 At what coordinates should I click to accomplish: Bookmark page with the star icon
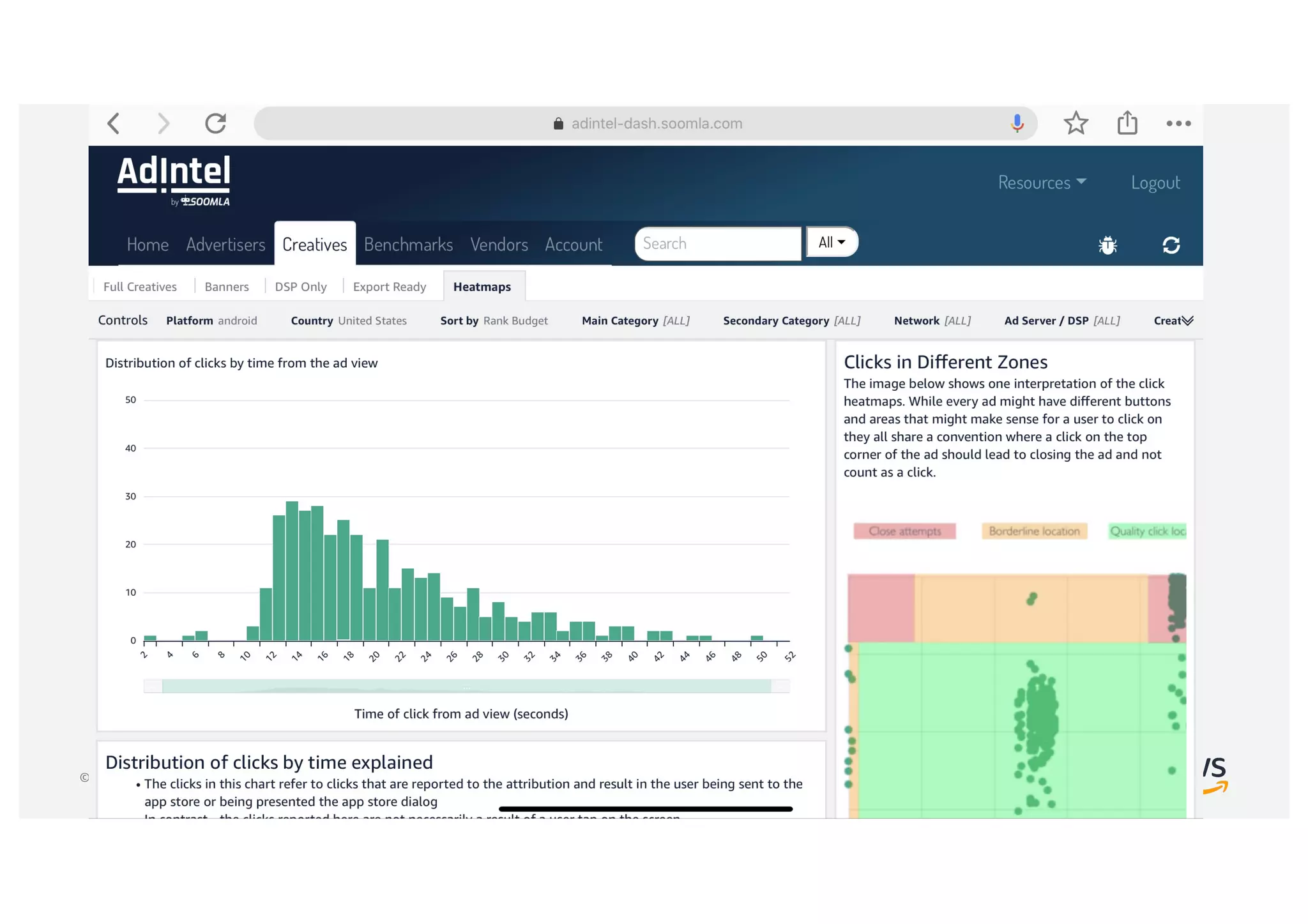click(1076, 123)
